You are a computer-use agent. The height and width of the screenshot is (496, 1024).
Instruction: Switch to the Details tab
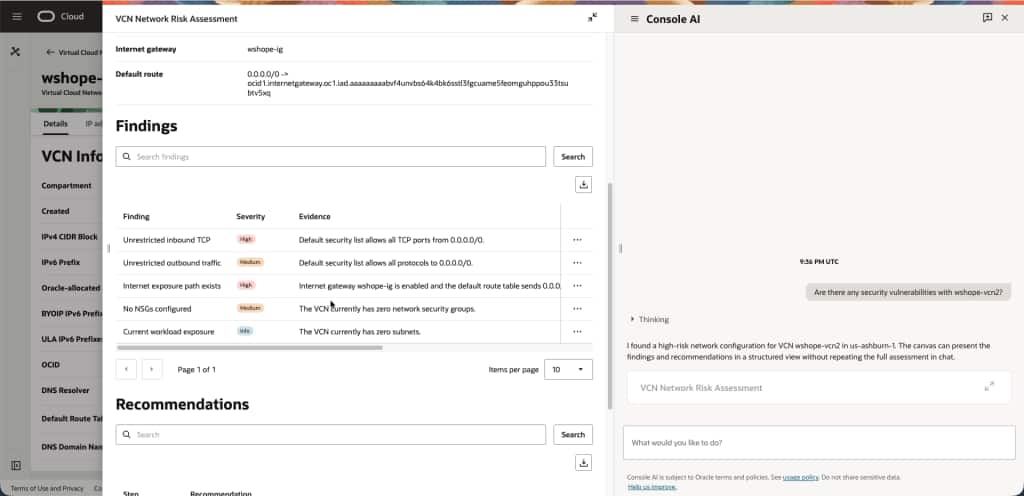pos(56,124)
